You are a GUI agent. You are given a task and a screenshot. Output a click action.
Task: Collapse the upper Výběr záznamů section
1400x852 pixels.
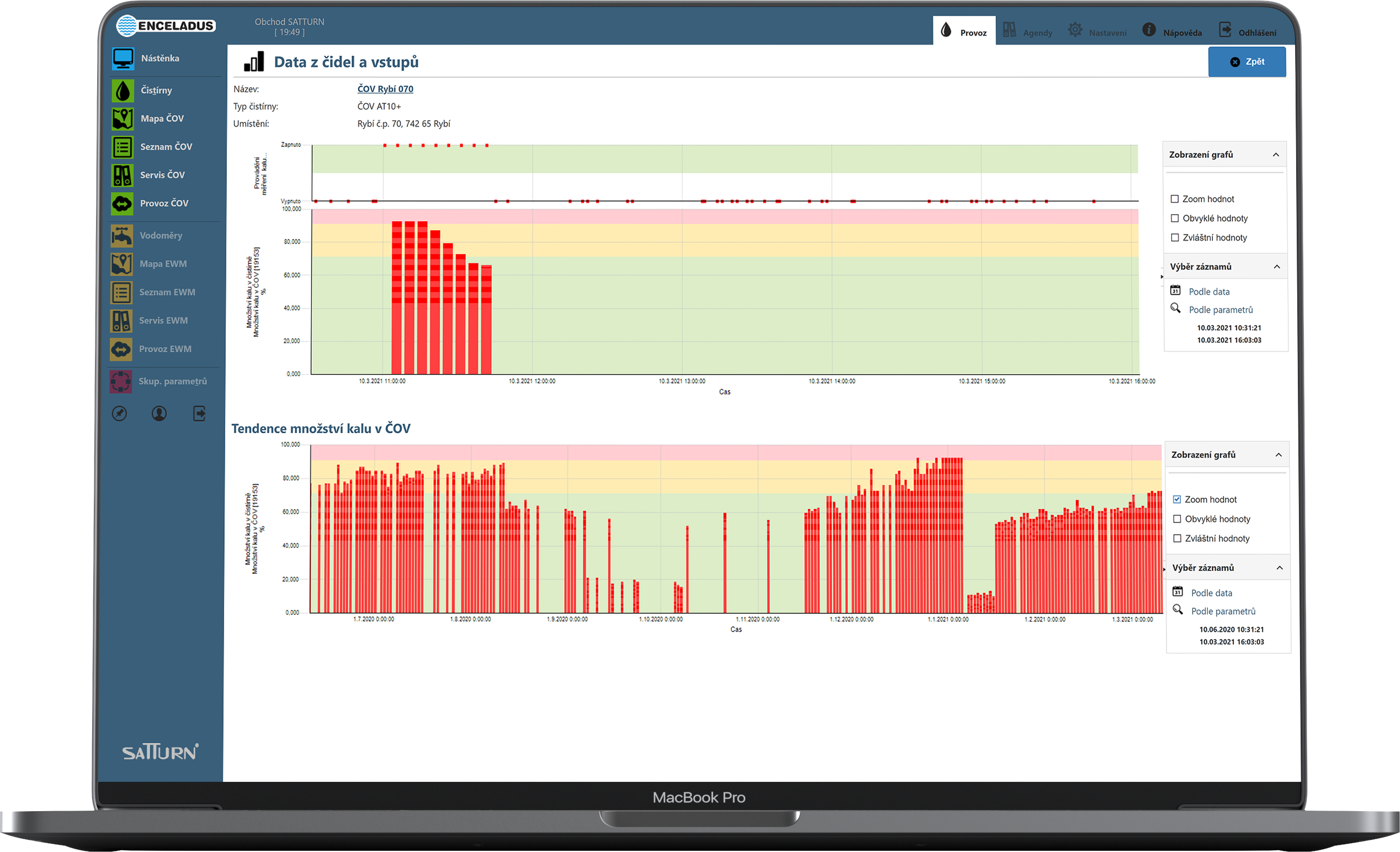1277,267
